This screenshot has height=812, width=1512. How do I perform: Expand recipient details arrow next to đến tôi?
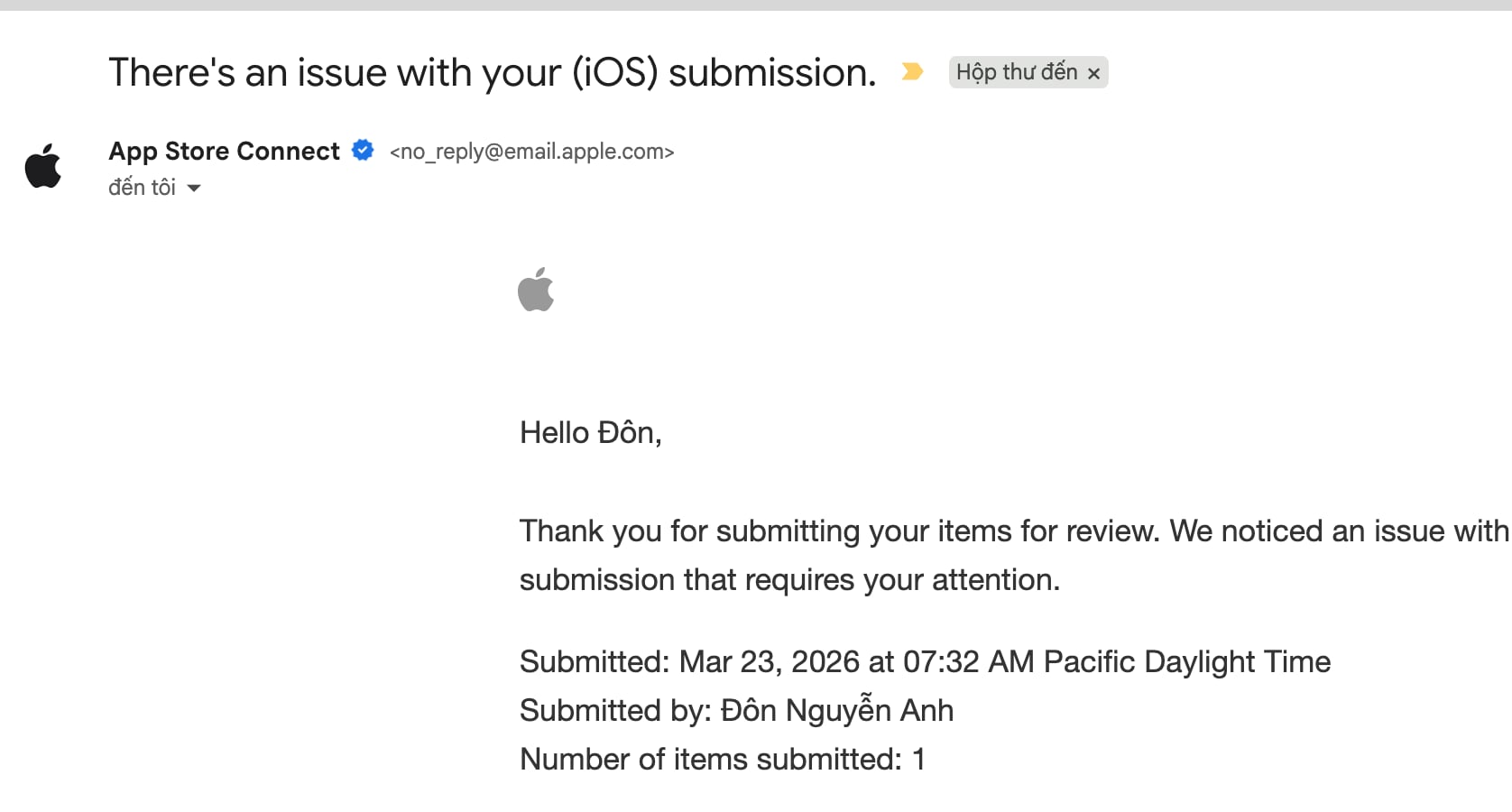[x=194, y=189]
